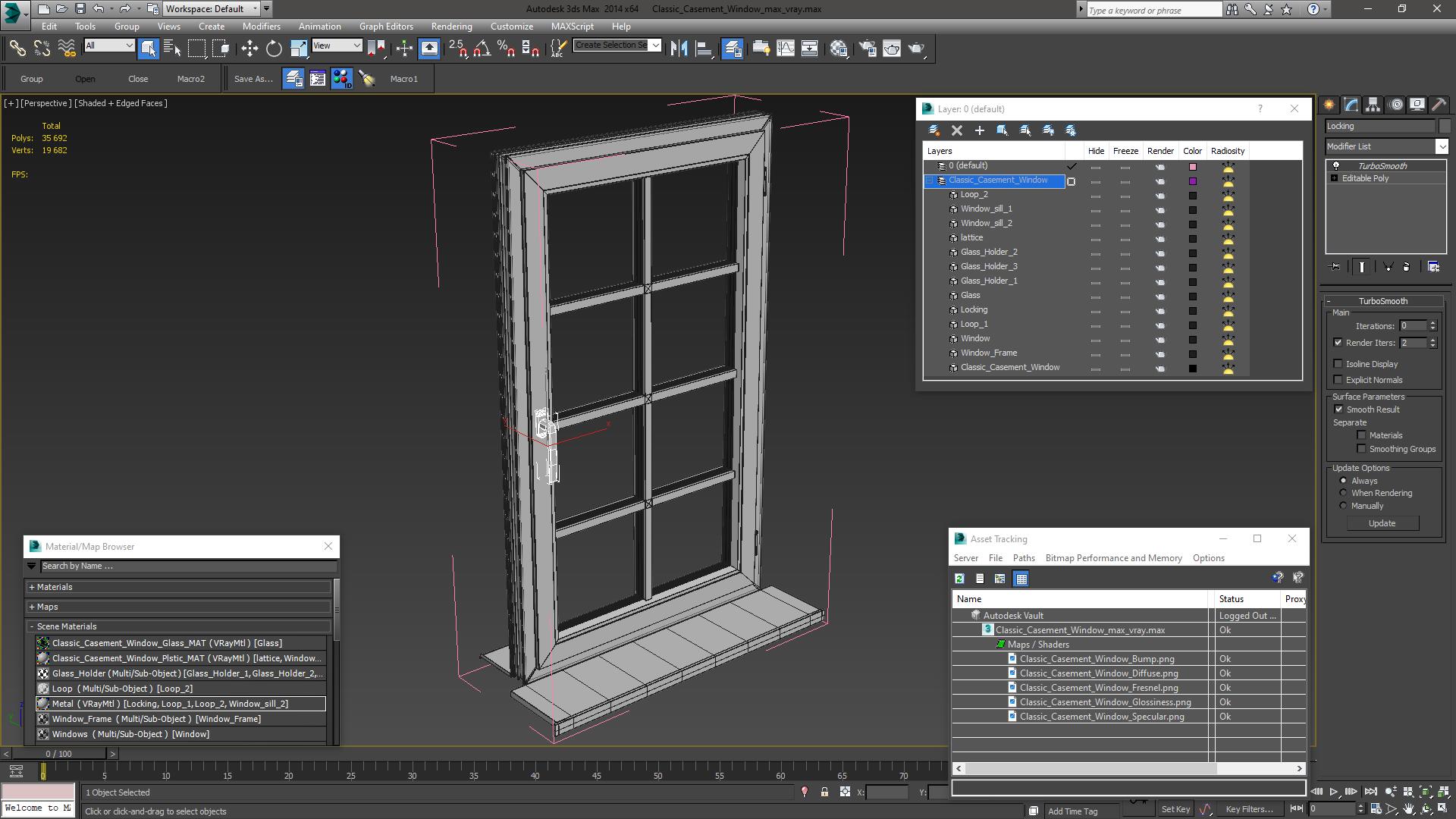Image resolution: width=1456 pixels, height=819 pixels.
Task: Toggle the Render Iters checkbox
Action: [x=1338, y=343]
